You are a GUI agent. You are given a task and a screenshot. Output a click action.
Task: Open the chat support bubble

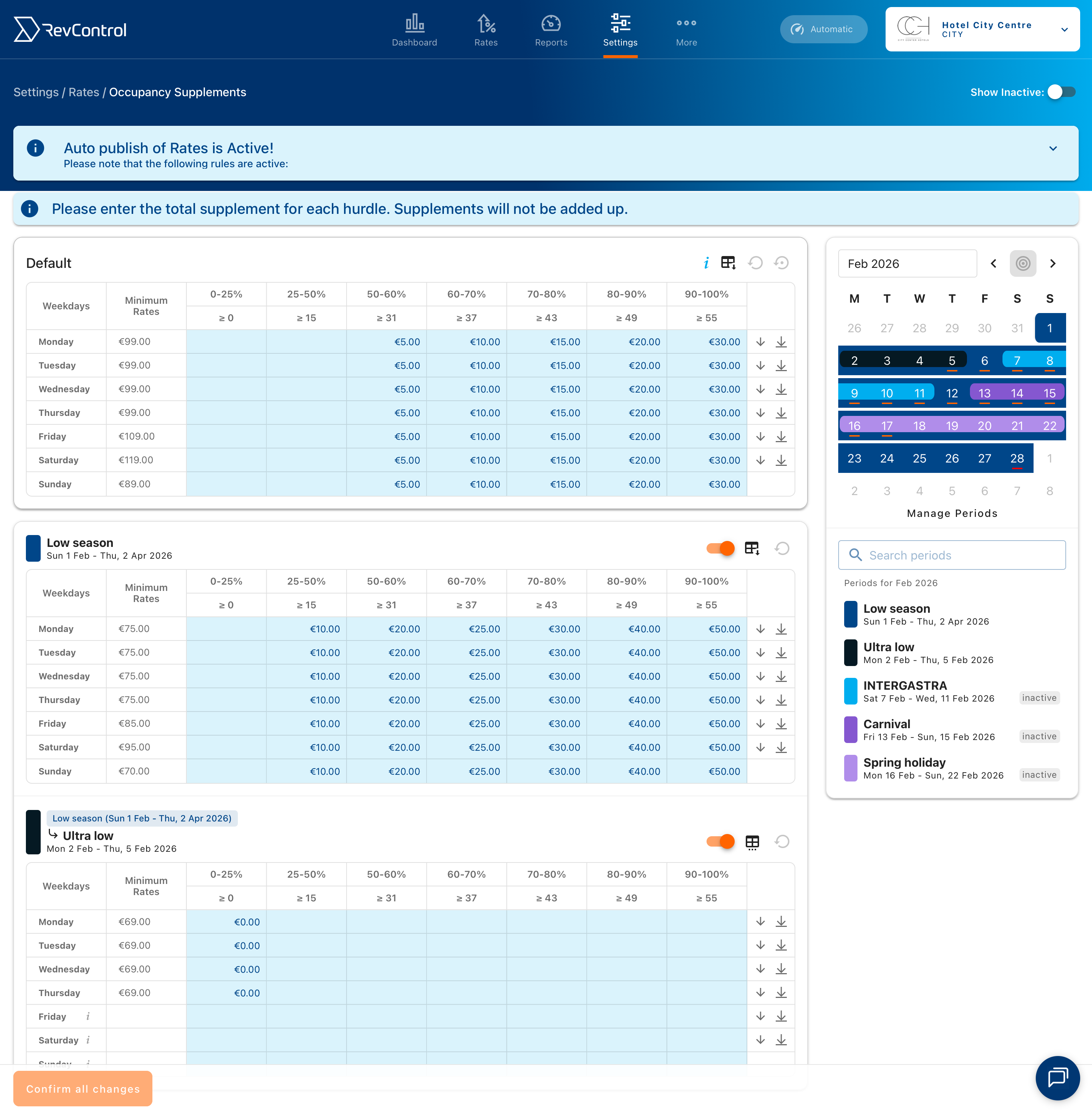[1057, 1078]
